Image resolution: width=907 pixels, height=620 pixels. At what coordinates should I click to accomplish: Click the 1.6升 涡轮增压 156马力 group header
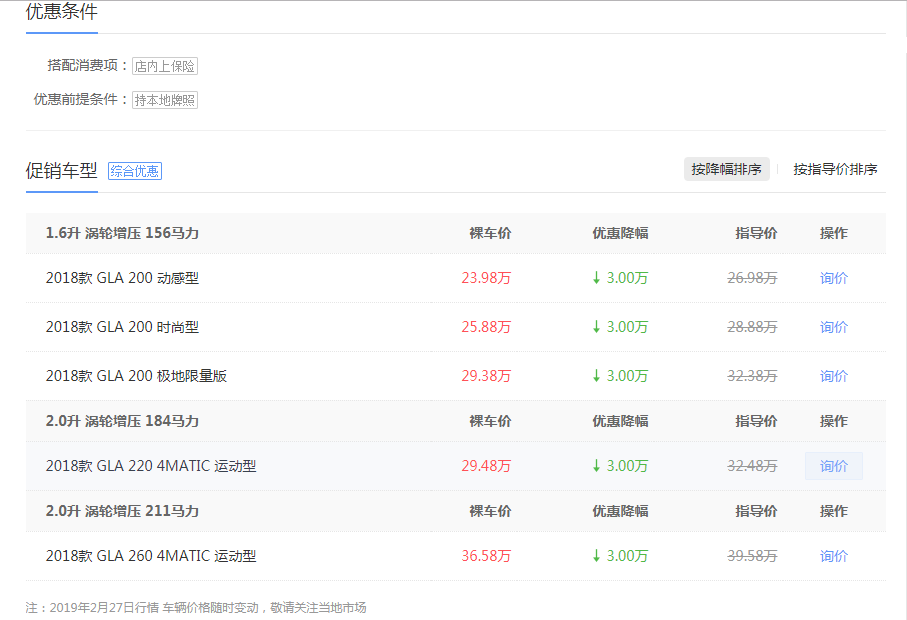pyautogui.click(x=122, y=233)
